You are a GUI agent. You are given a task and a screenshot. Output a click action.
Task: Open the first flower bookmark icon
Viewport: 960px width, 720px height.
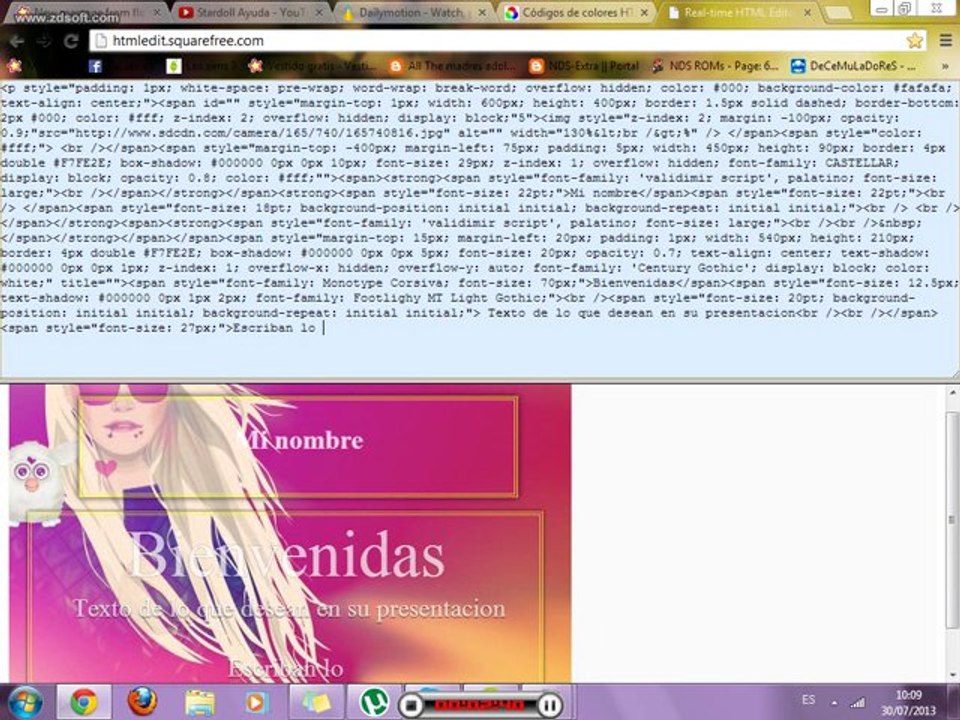[x=13, y=66]
